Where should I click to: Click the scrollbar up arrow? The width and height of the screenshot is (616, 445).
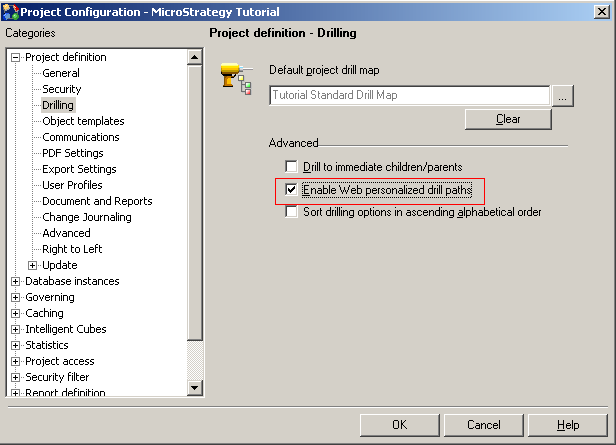[194, 57]
